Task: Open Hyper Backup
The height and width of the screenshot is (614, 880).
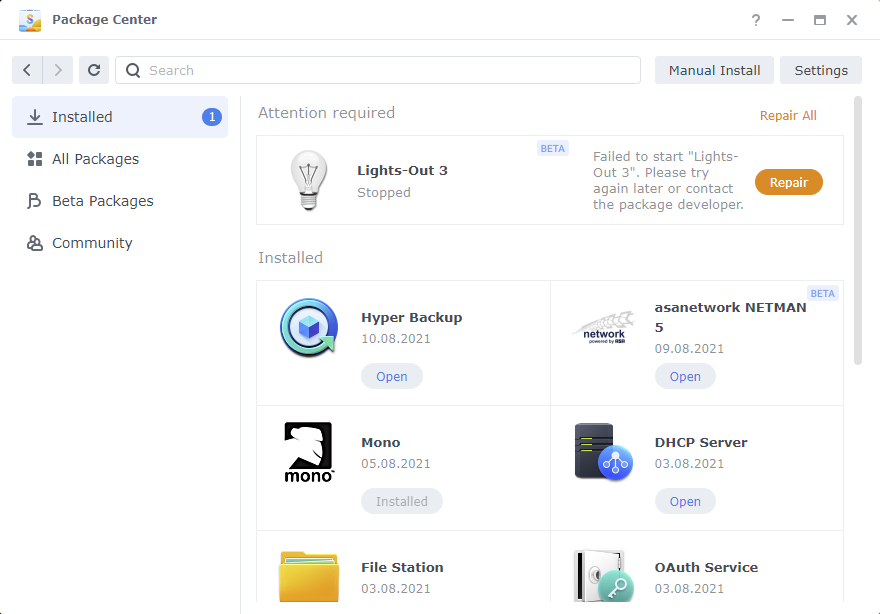Action: [392, 377]
